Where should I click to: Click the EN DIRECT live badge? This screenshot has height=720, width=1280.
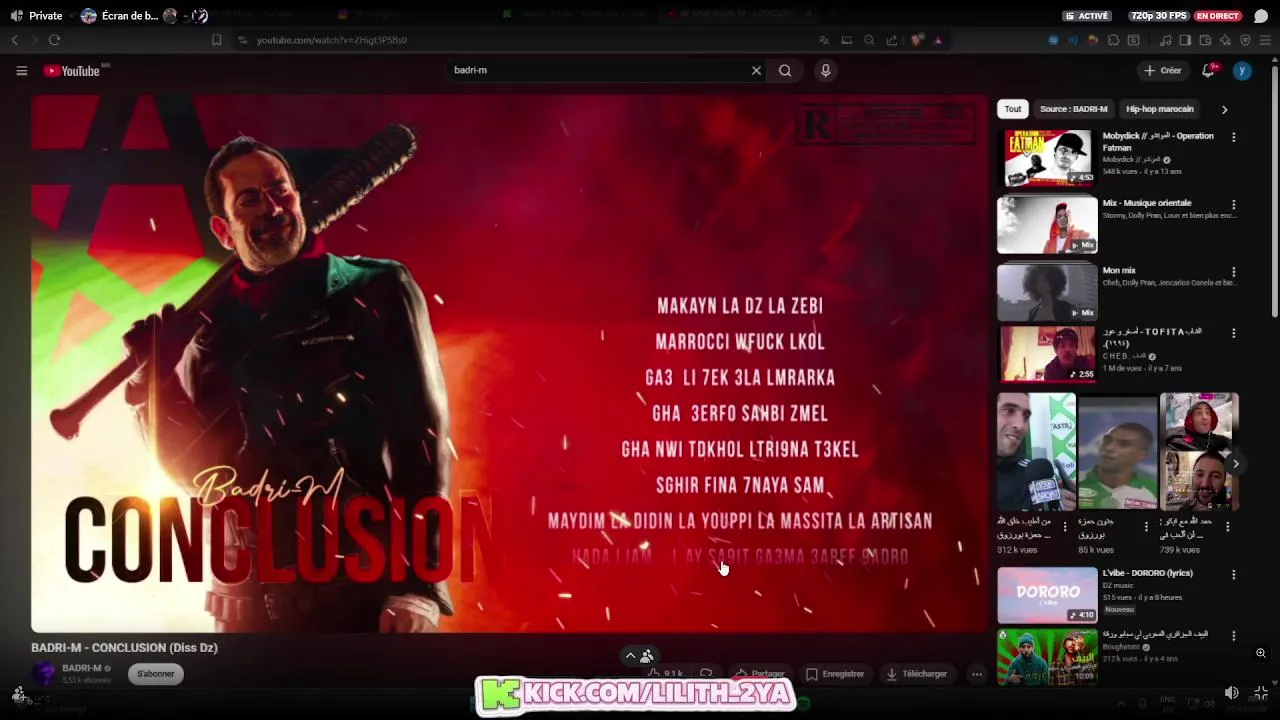[x=1217, y=16]
